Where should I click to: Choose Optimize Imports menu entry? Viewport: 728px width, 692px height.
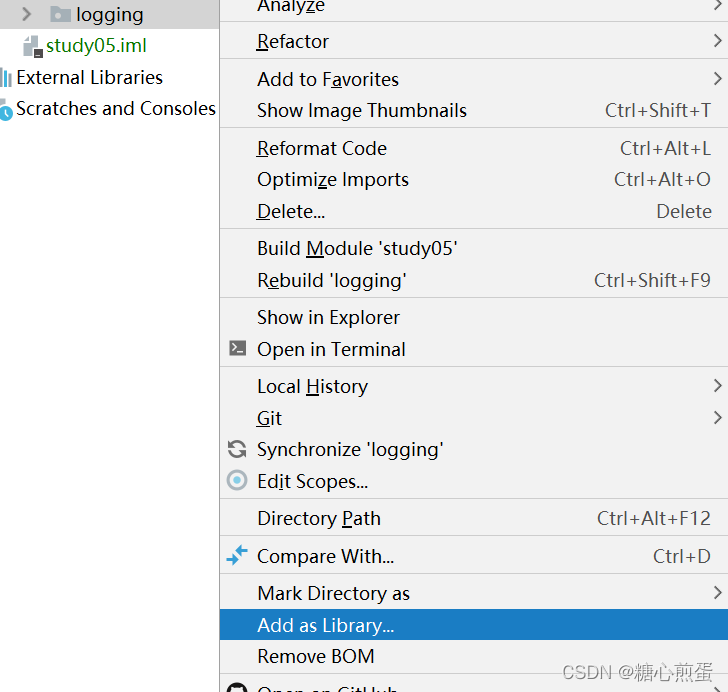pos(474,179)
